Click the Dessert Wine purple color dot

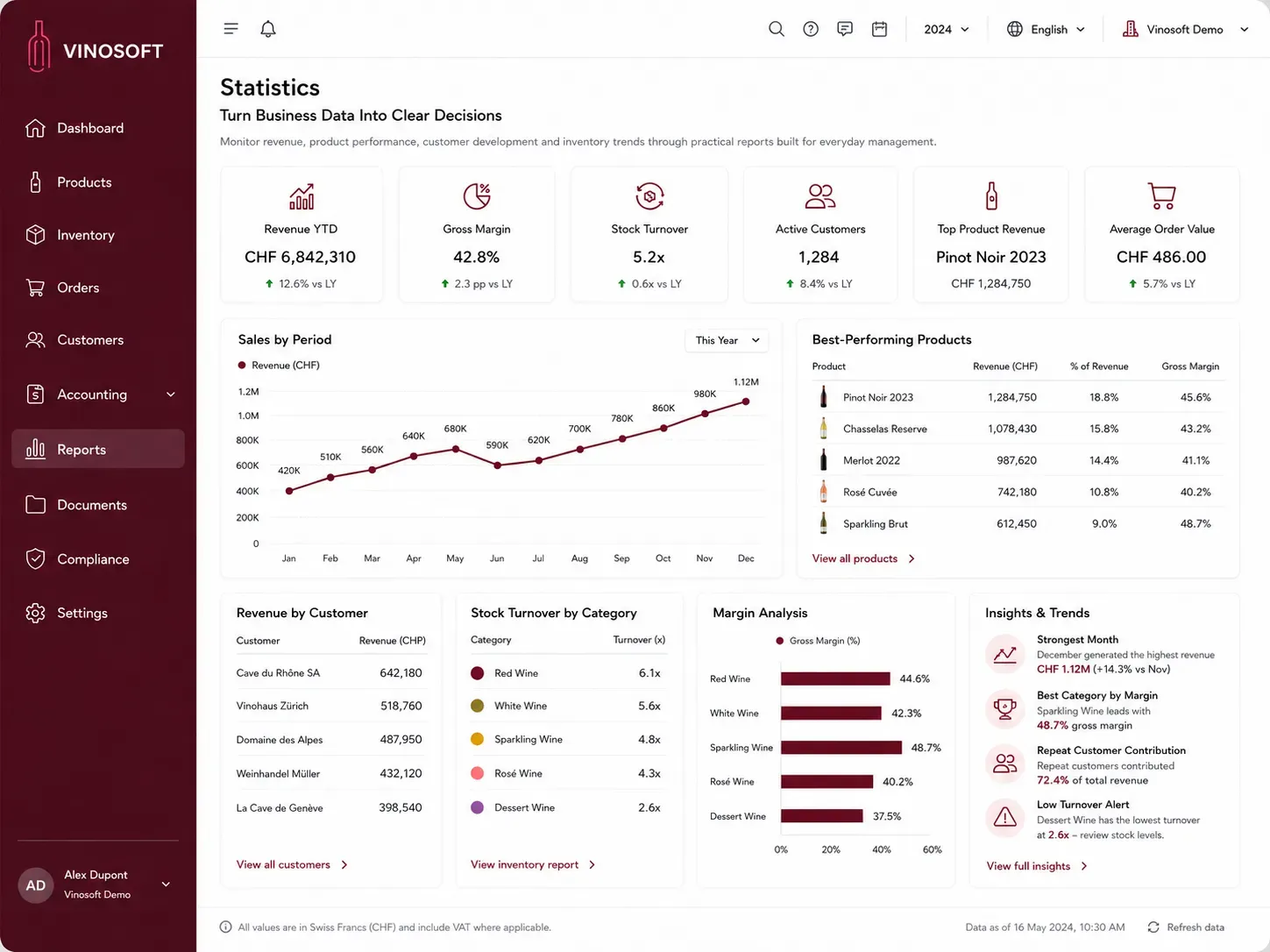tap(478, 807)
